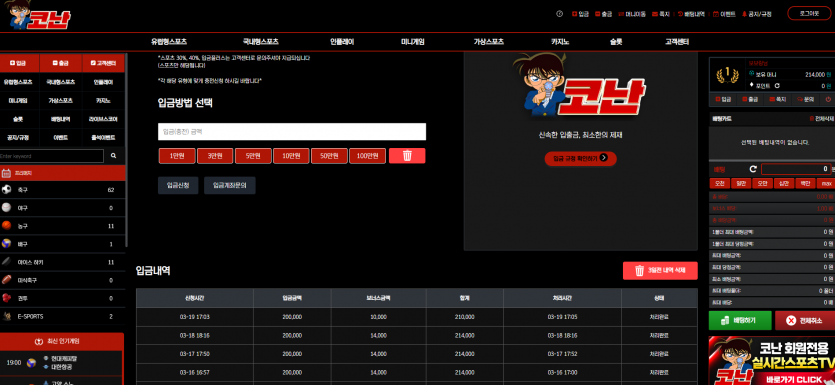Click the 입금 금액 input field
The image size is (835, 385).
pyautogui.click(x=292, y=132)
